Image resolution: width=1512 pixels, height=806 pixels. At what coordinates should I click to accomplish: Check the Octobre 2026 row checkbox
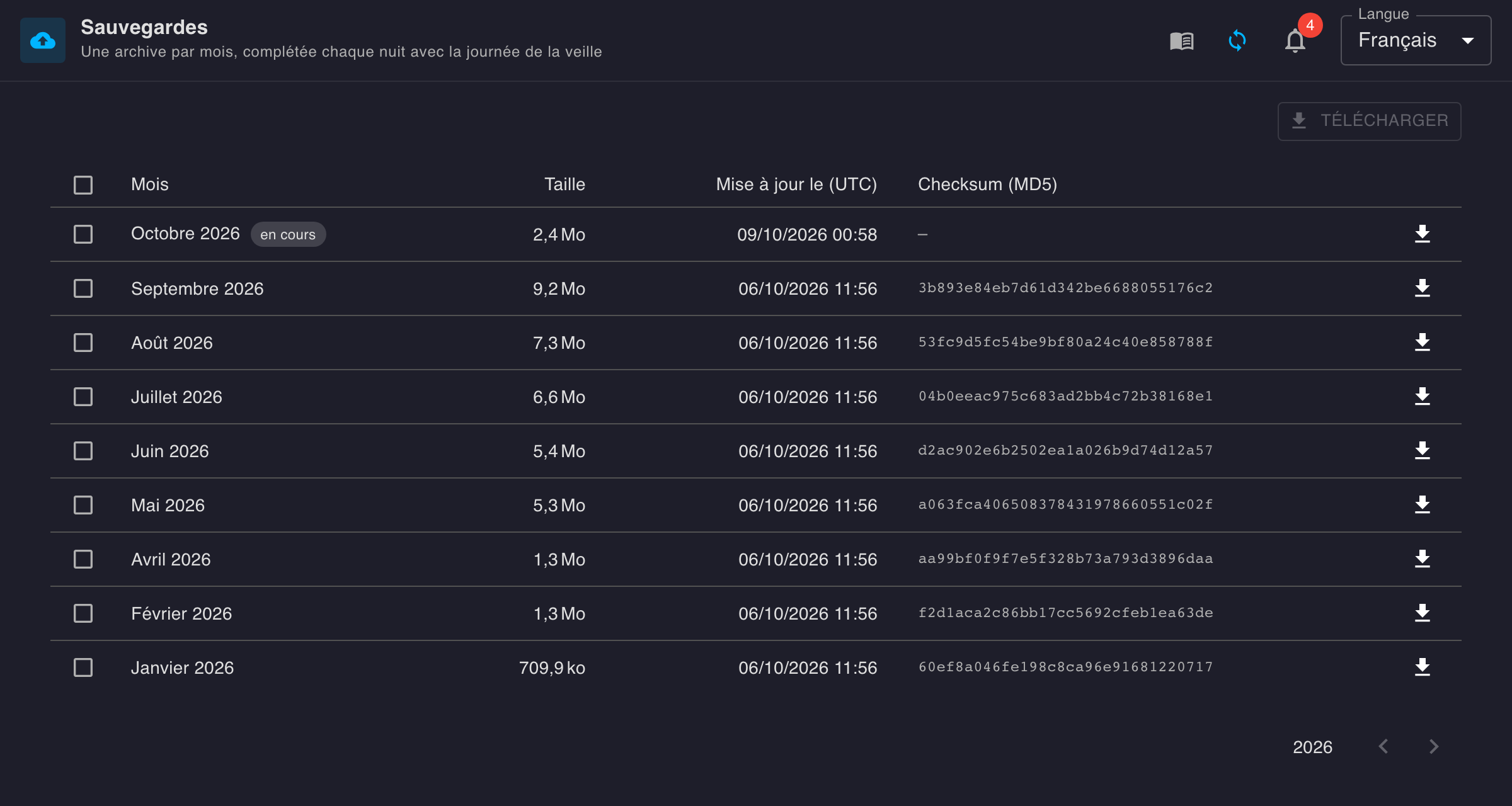point(83,234)
